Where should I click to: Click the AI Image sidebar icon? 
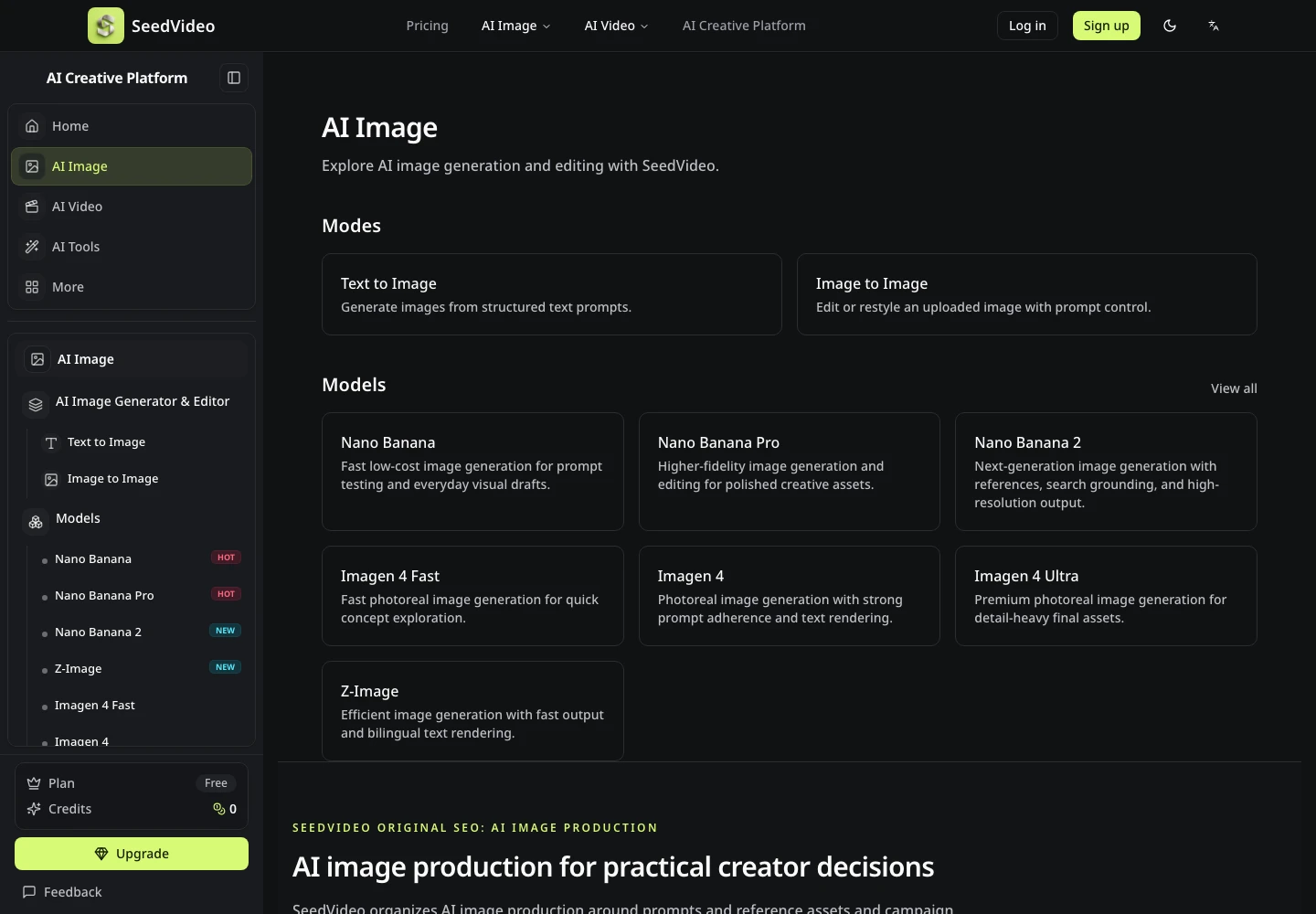[32, 166]
